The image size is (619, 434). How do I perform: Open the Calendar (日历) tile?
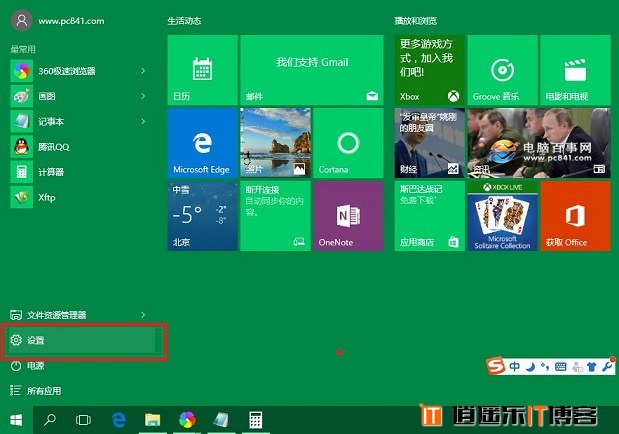pyautogui.click(x=203, y=70)
